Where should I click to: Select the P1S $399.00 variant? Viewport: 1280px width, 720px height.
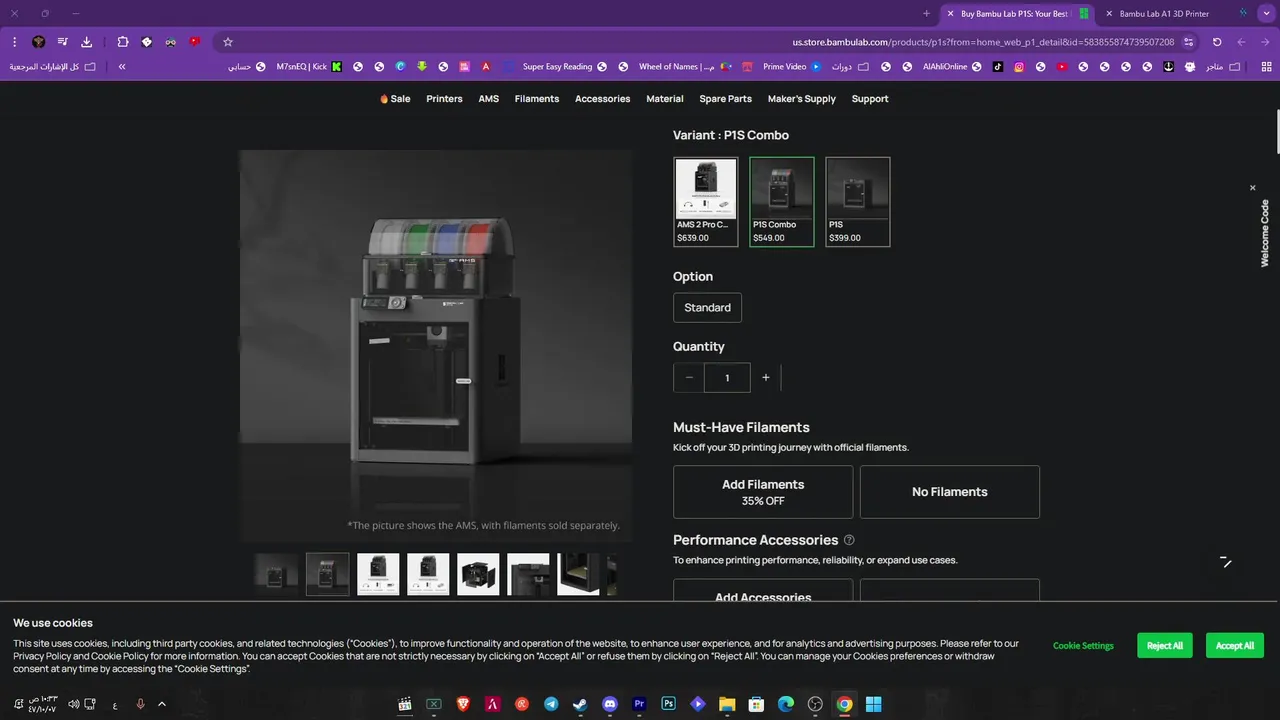pos(858,202)
